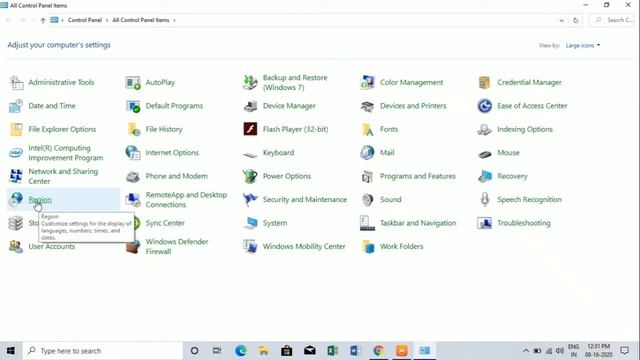Open the System icon
The image size is (640, 360).
click(250, 223)
